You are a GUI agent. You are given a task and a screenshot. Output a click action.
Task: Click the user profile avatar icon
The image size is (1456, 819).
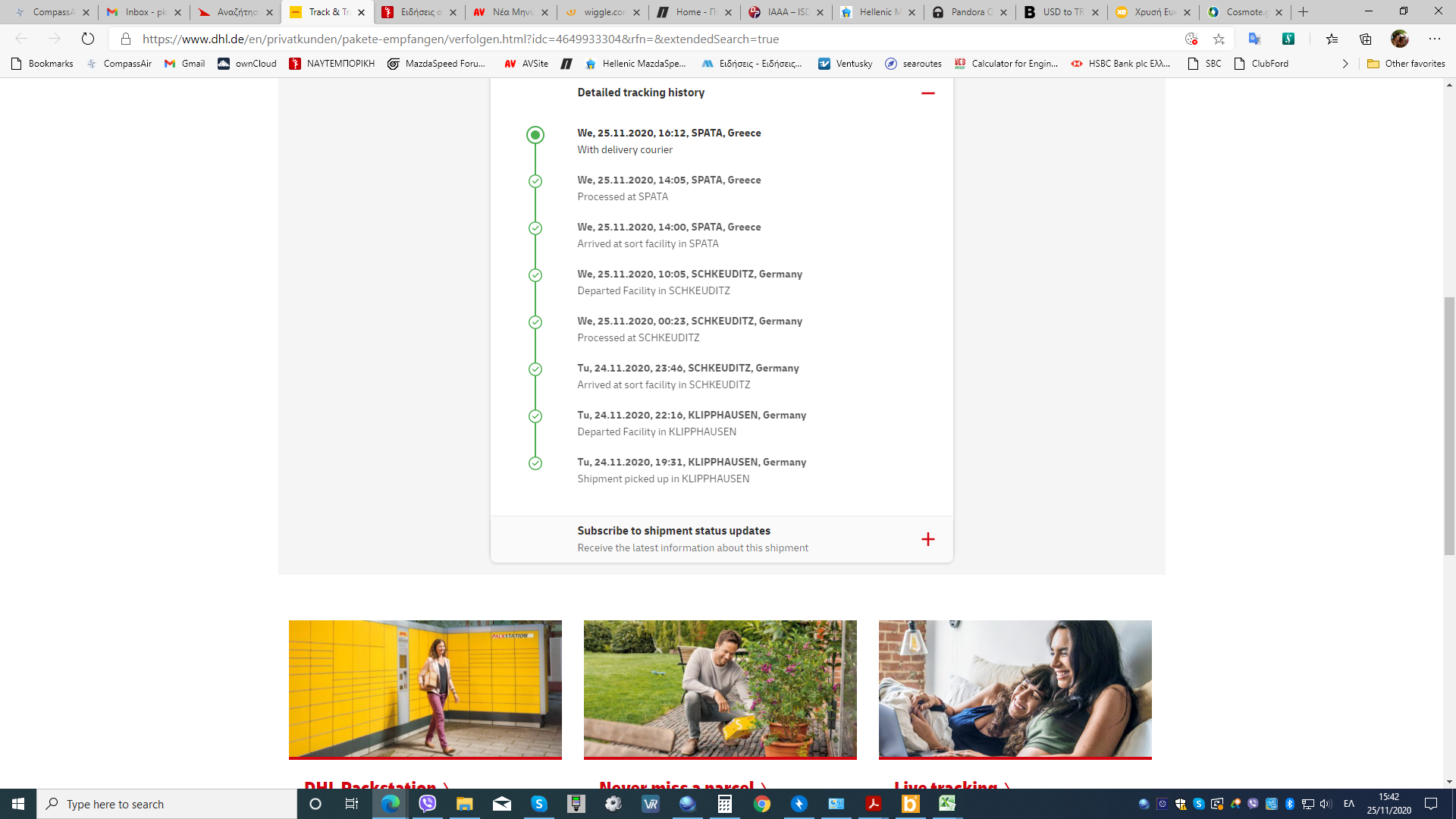1400,39
